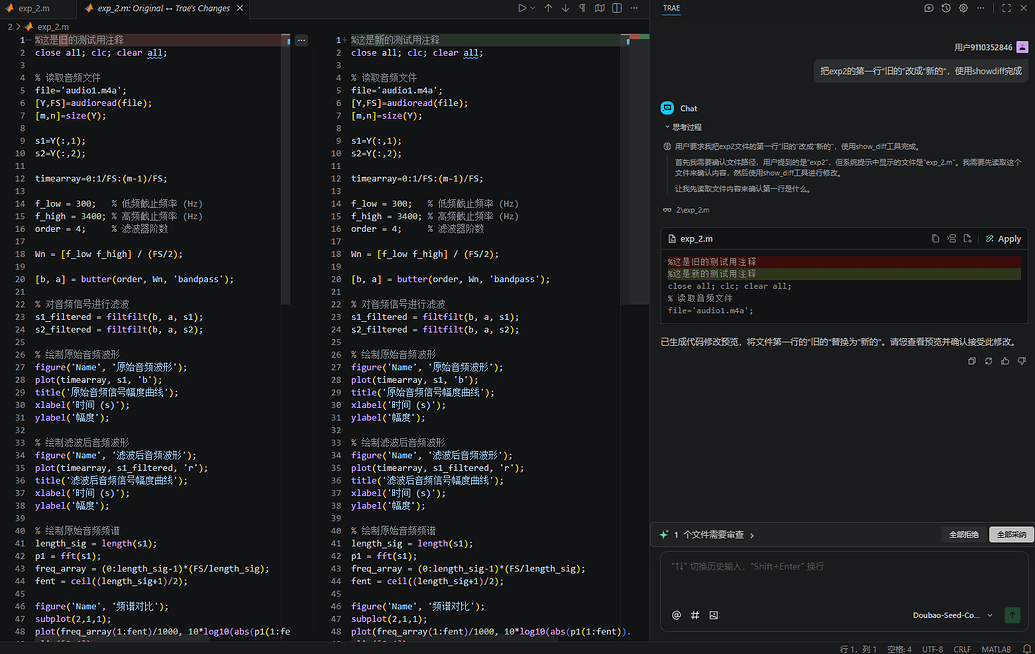Insert code at cursor icon in card

point(951,239)
